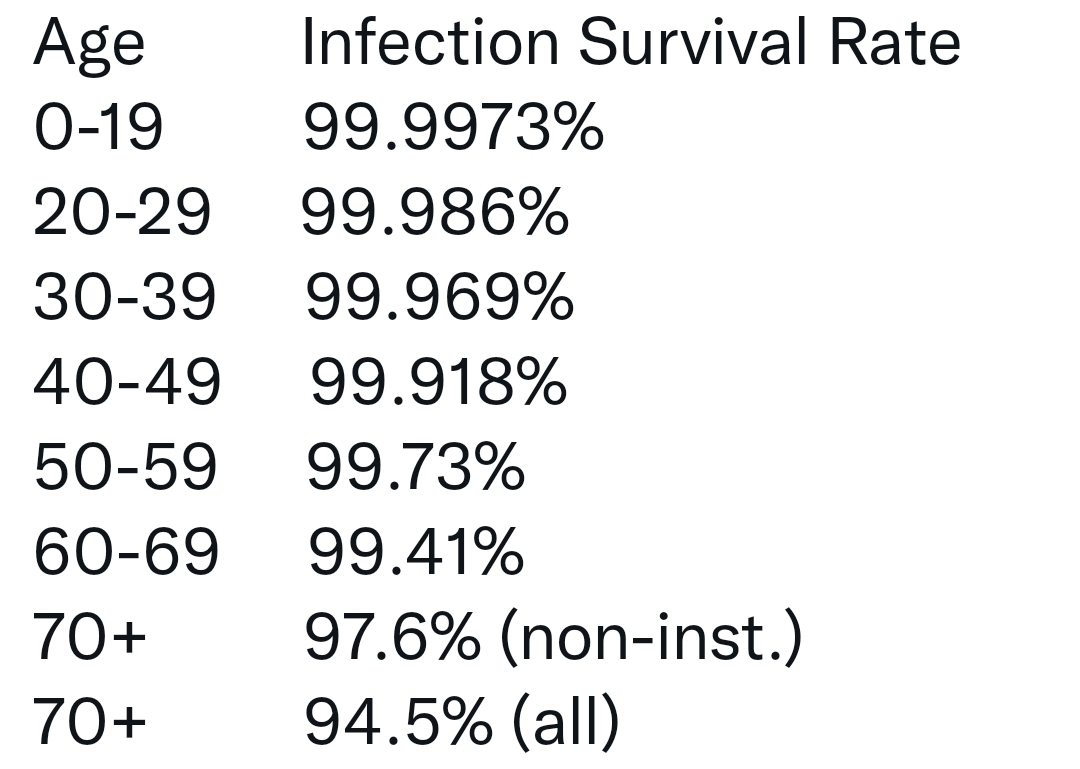Click the "(non-inst.)" annotation text

pos(649,638)
